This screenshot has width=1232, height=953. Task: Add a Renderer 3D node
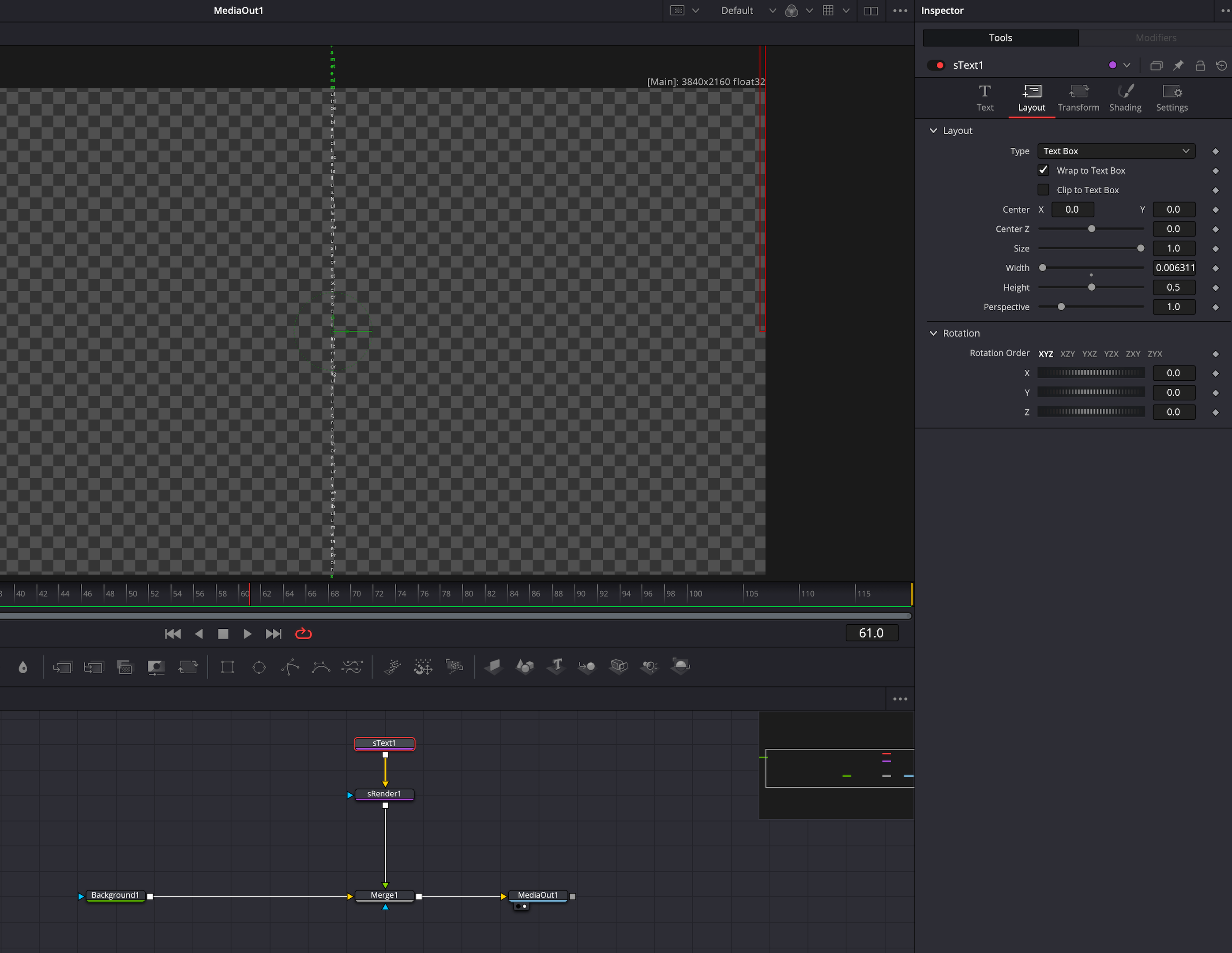[x=680, y=667]
